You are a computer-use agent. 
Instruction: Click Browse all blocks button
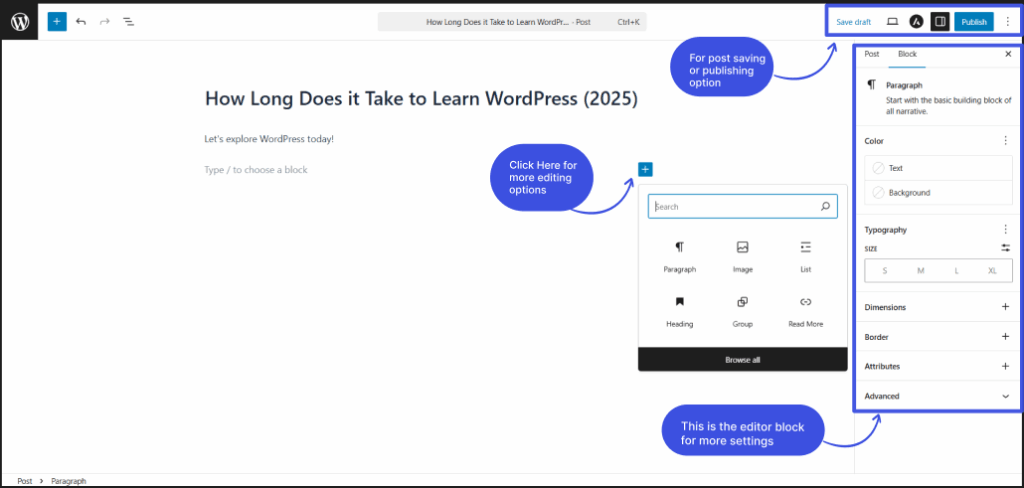(743, 359)
